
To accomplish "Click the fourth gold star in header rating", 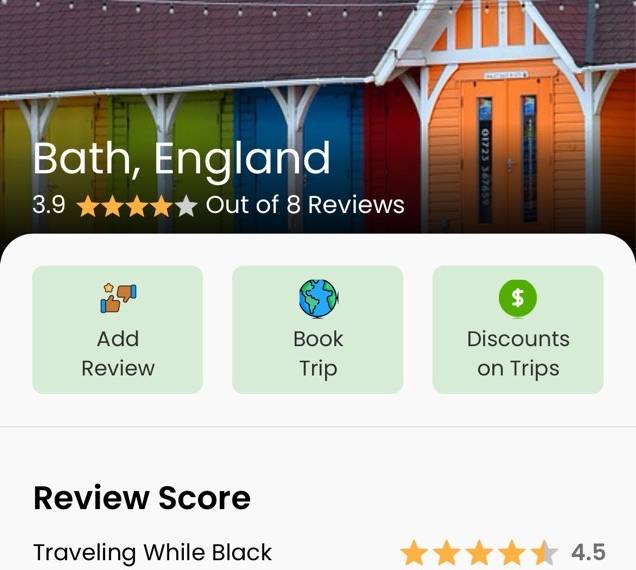I will pos(161,205).
